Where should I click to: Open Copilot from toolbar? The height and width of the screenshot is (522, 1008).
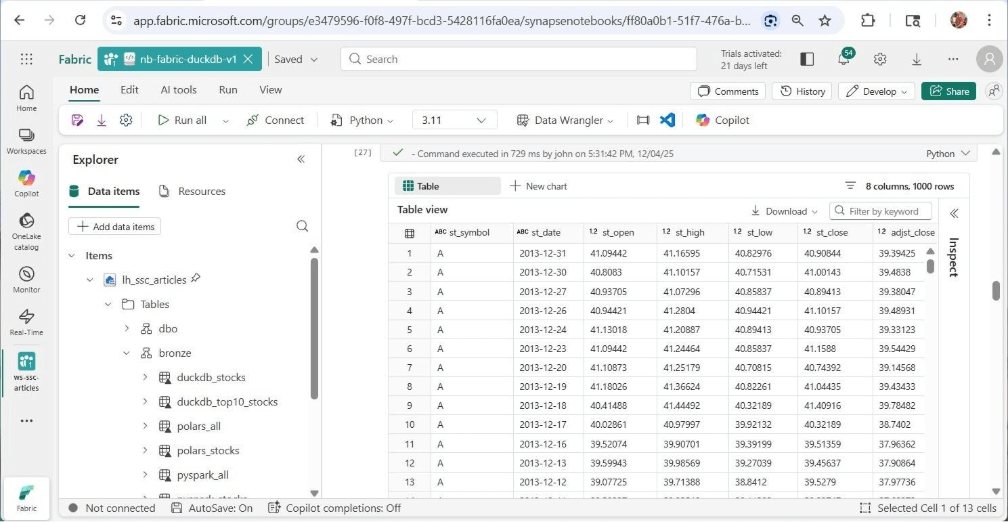click(x=723, y=120)
